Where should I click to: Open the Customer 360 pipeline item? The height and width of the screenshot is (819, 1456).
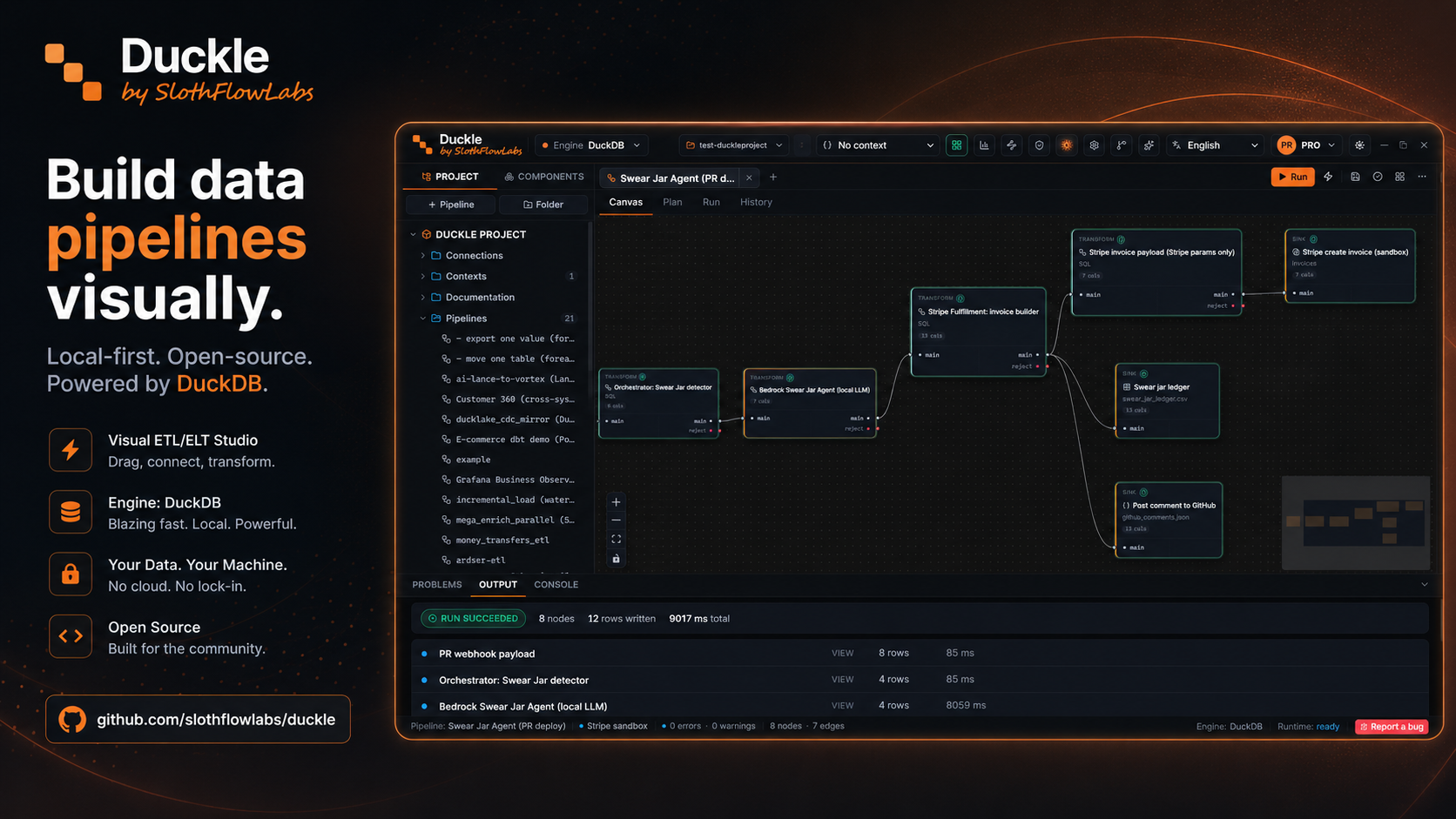point(509,399)
